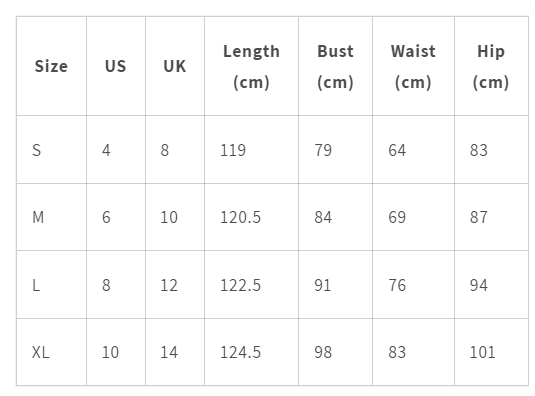Select the hip value 101
Image resolution: width=535 pixels, height=396 pixels.
pyautogui.click(x=482, y=352)
